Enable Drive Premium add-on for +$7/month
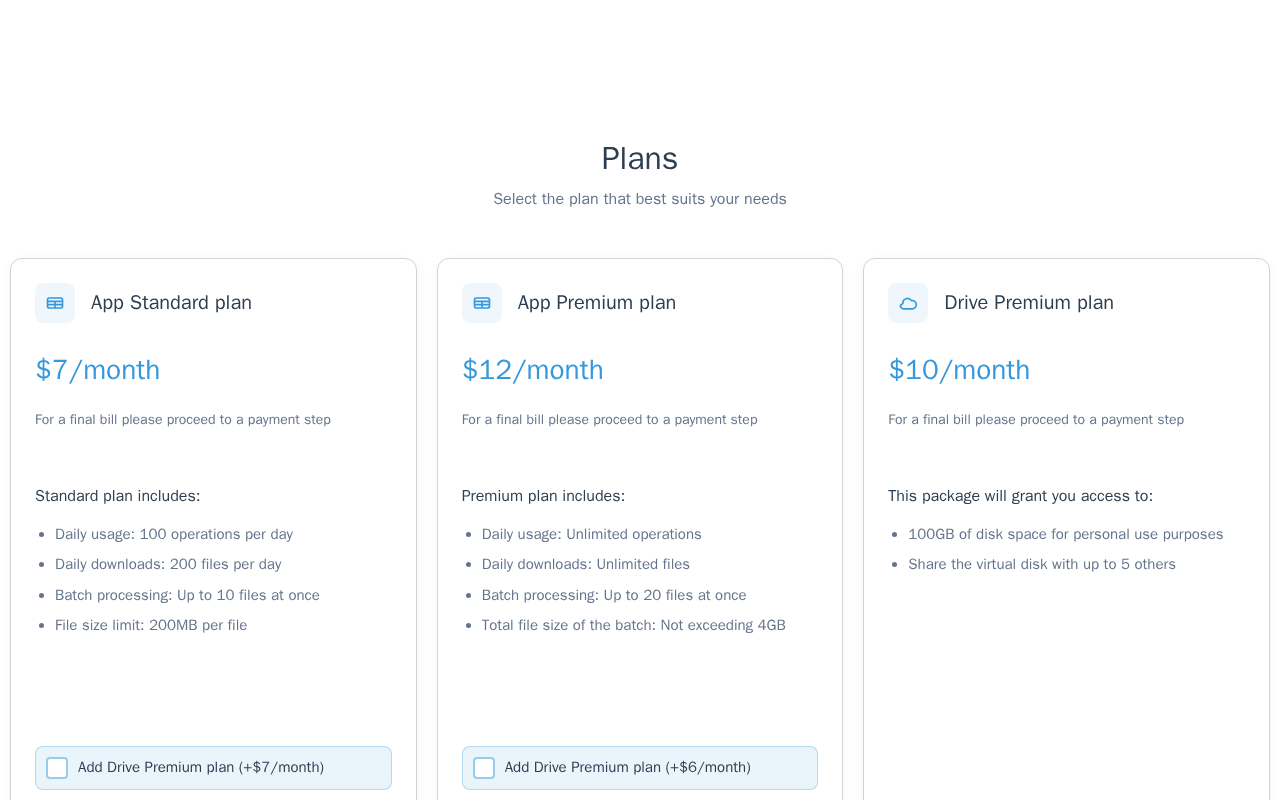This screenshot has width=1280, height=800. (57, 768)
